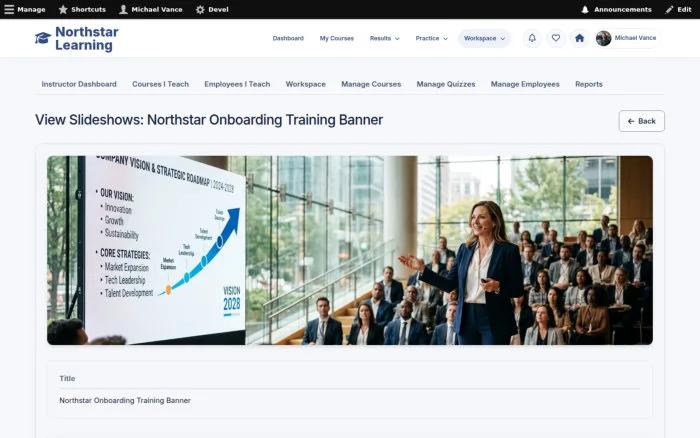
Task: Click Michael Vance profile avatar
Action: click(x=603, y=38)
